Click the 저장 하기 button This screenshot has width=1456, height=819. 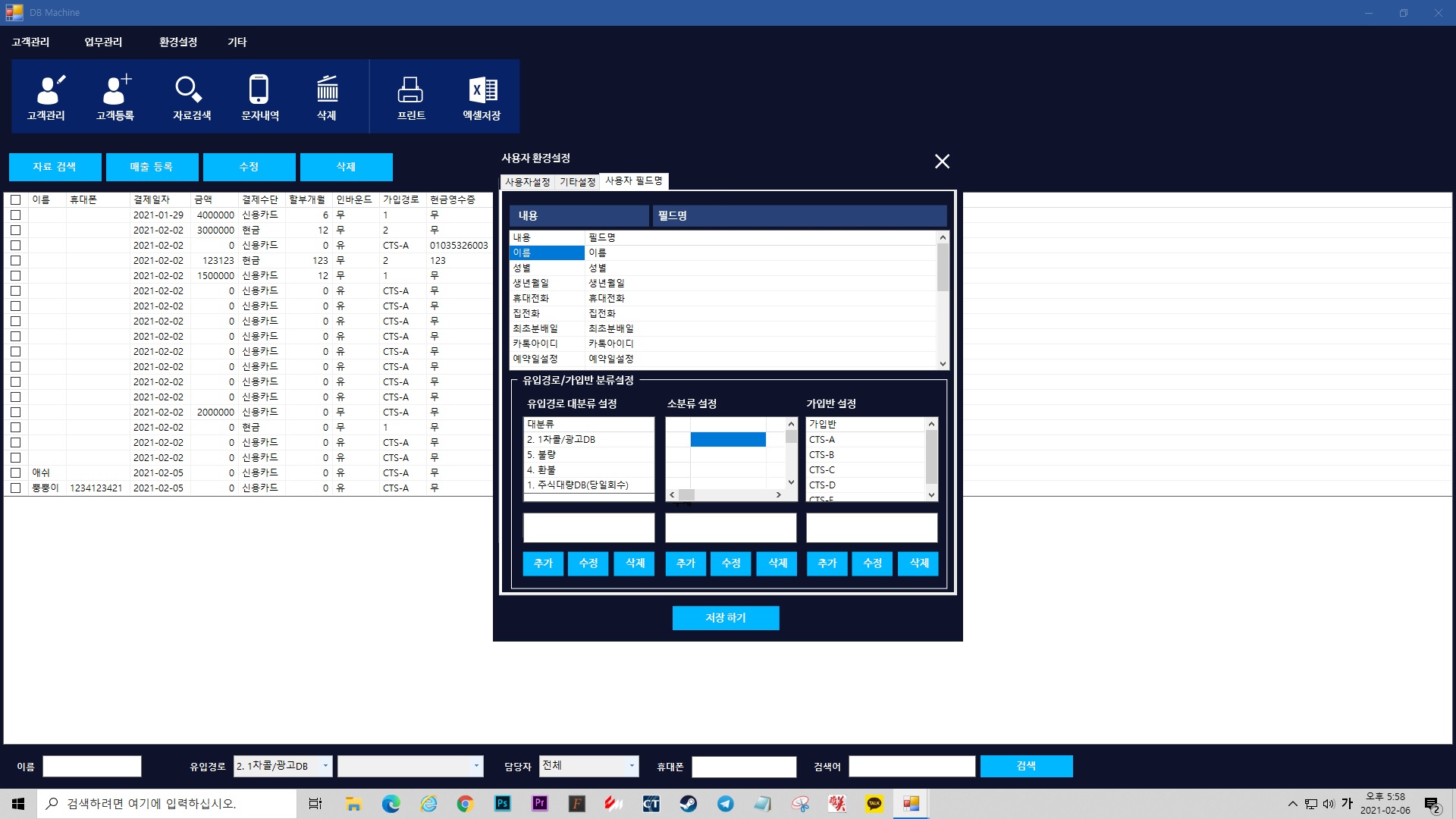coord(726,618)
